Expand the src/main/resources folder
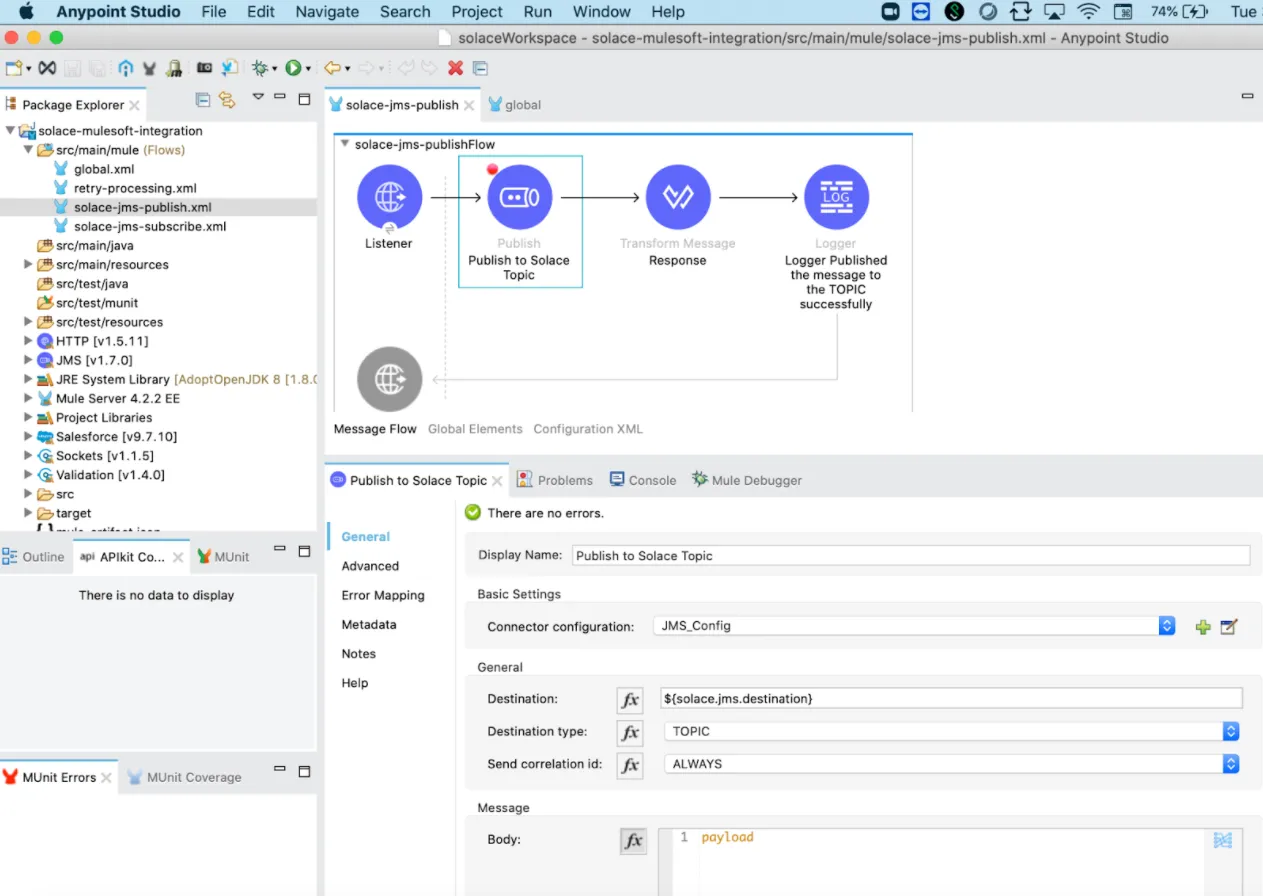 29,265
